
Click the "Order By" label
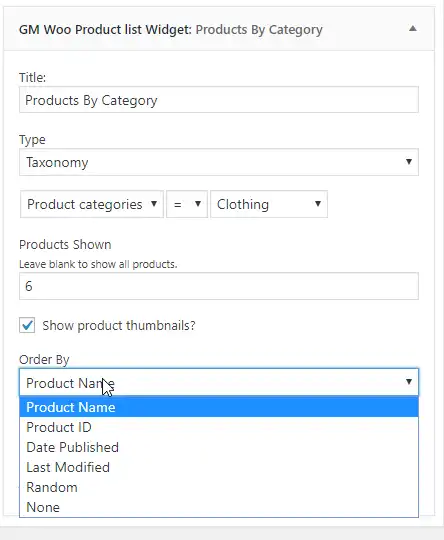click(x=44, y=360)
